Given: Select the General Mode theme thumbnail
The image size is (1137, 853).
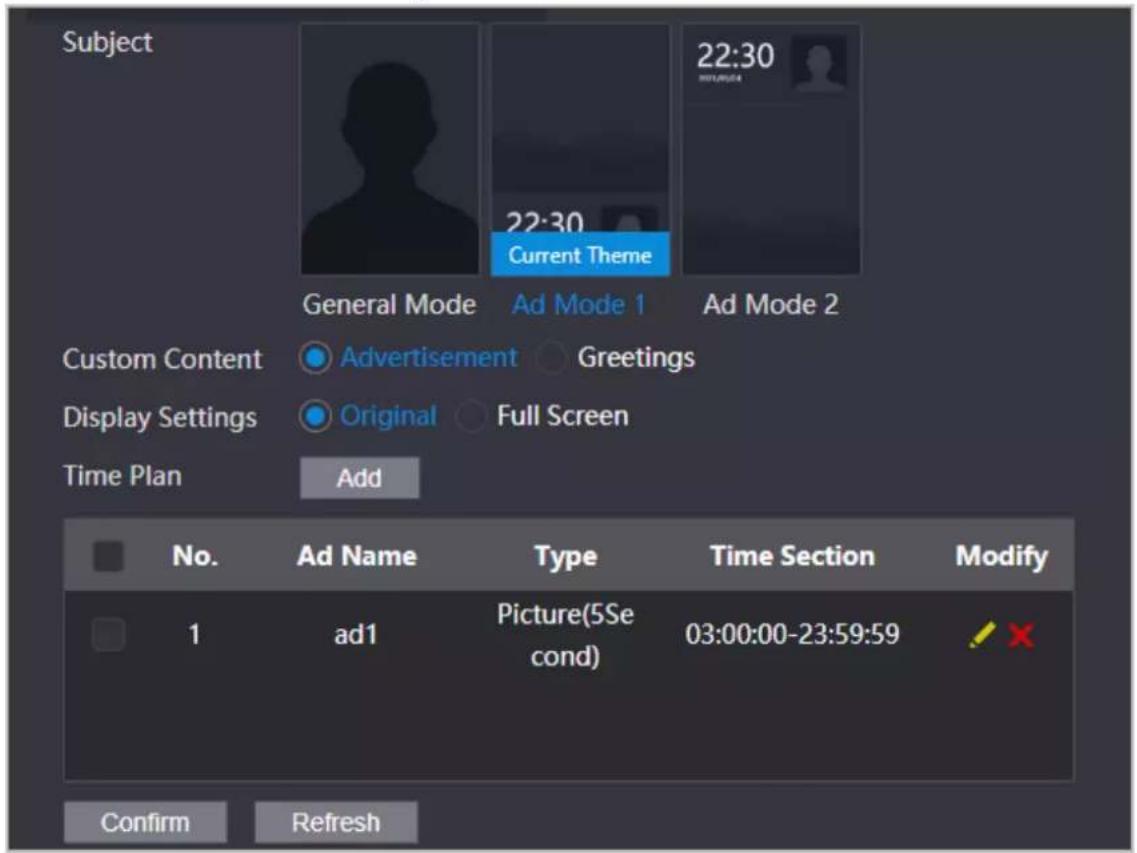Looking at the screenshot, I should click(x=390, y=149).
